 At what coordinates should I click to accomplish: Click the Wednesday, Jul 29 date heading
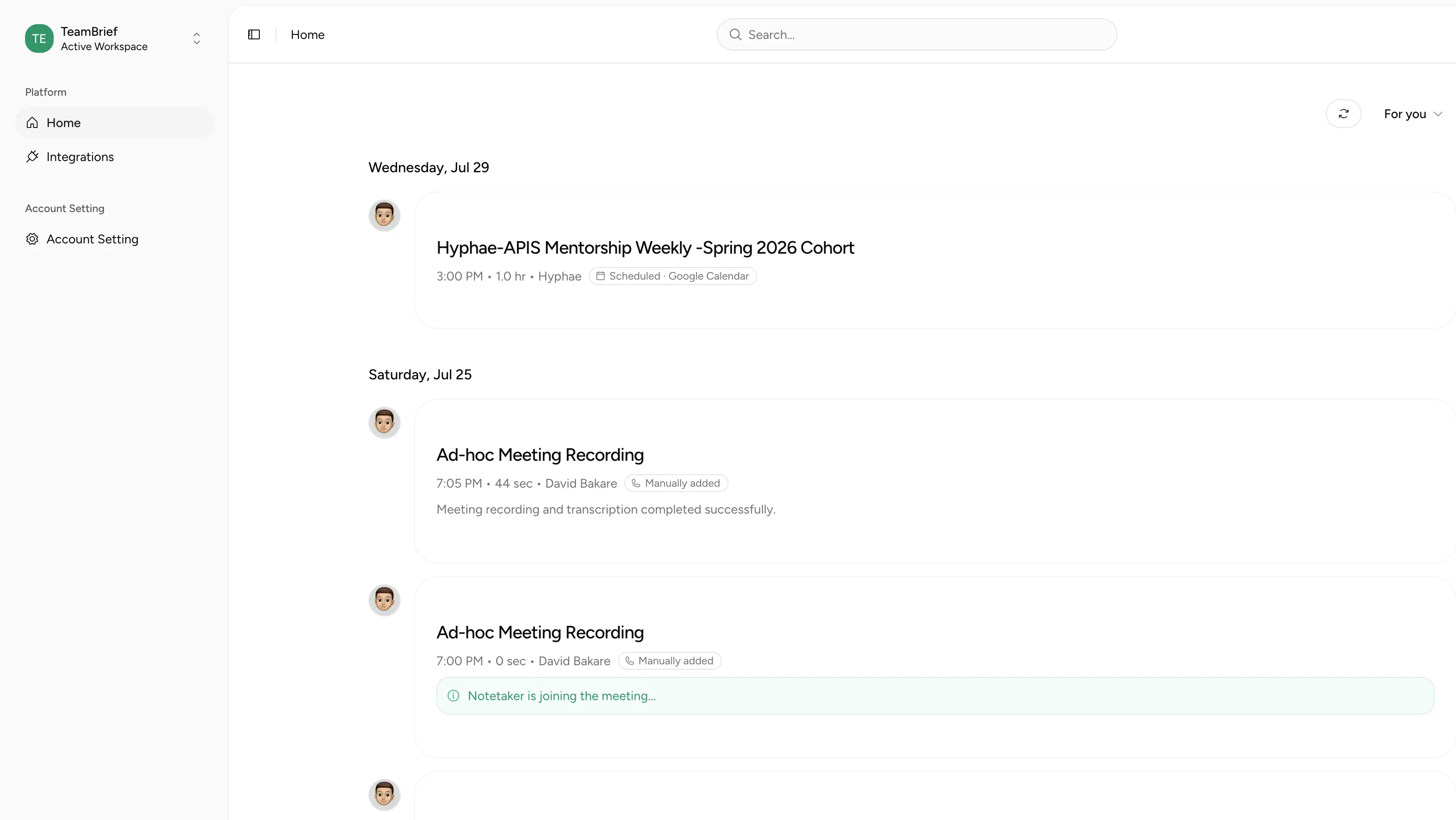click(428, 167)
